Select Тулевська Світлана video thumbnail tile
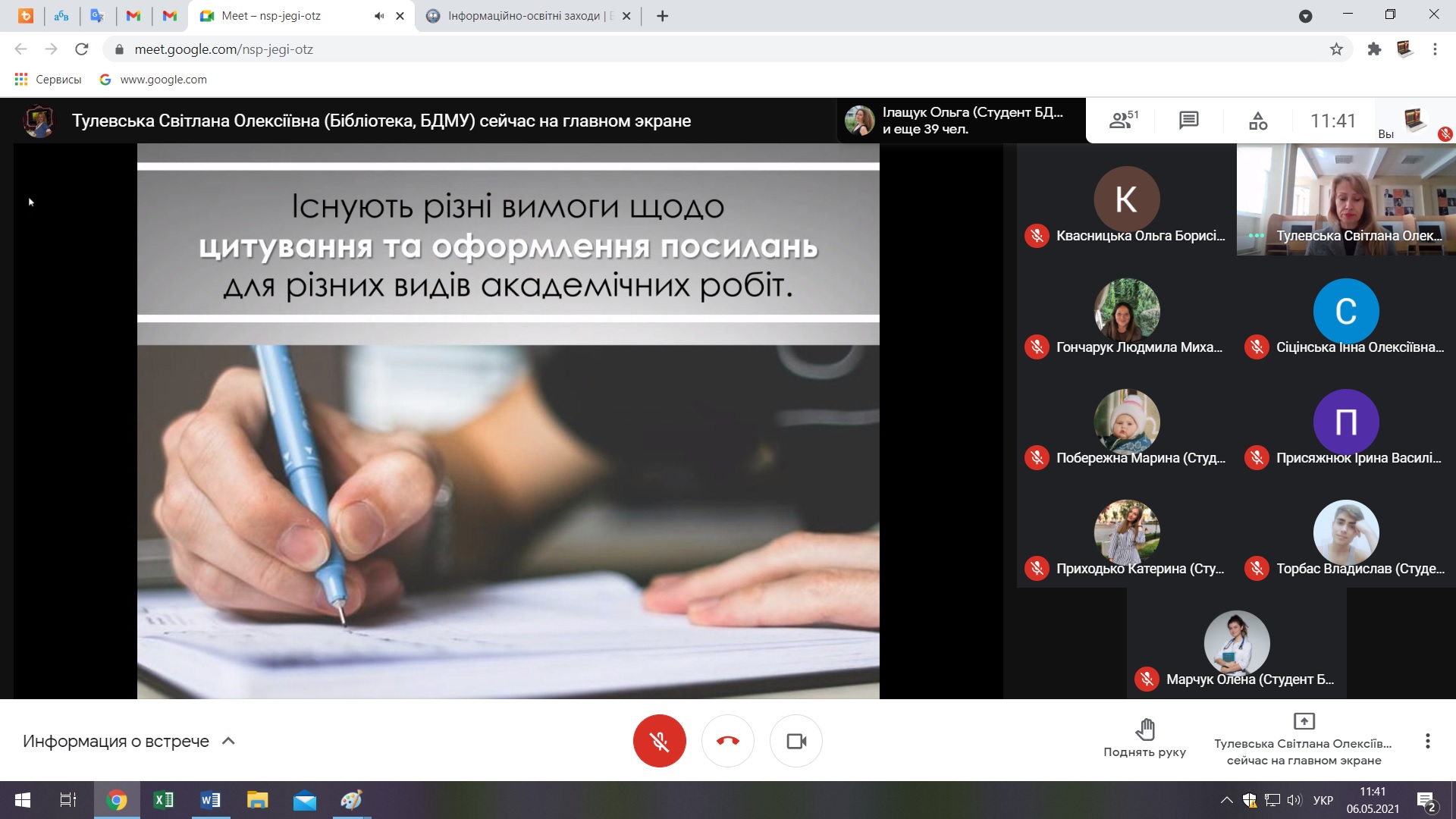 coord(1346,199)
